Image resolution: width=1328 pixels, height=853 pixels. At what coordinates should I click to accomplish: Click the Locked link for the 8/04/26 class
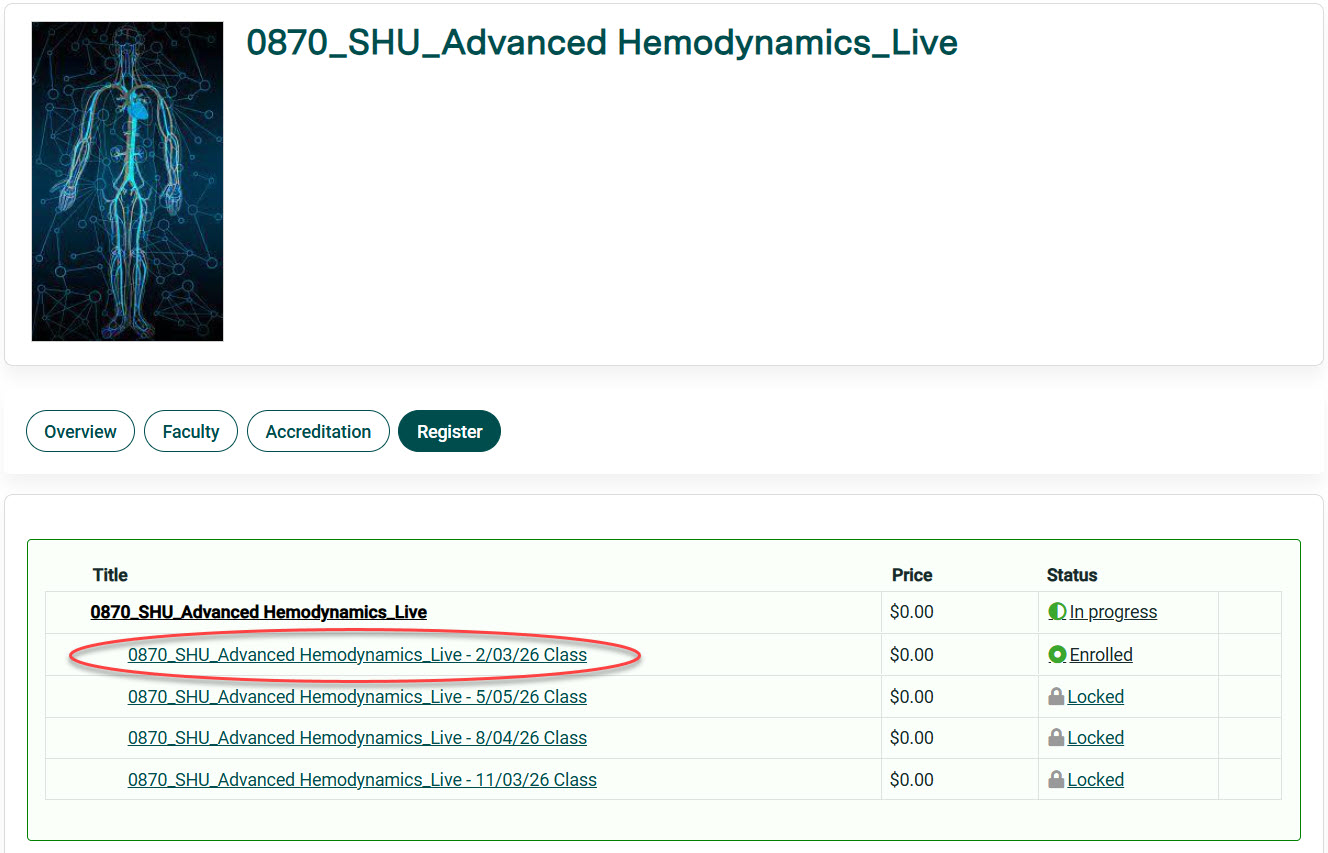(1097, 737)
